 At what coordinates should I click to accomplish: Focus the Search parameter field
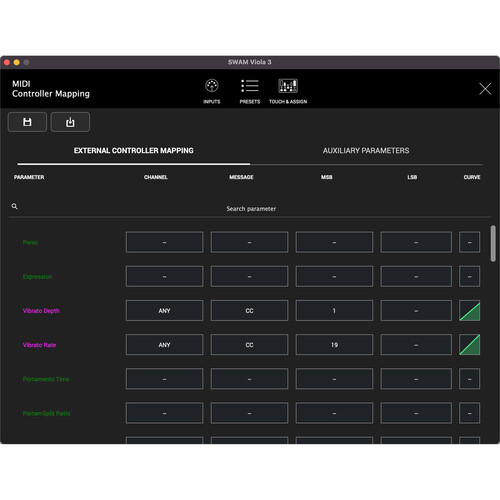[x=251, y=209]
